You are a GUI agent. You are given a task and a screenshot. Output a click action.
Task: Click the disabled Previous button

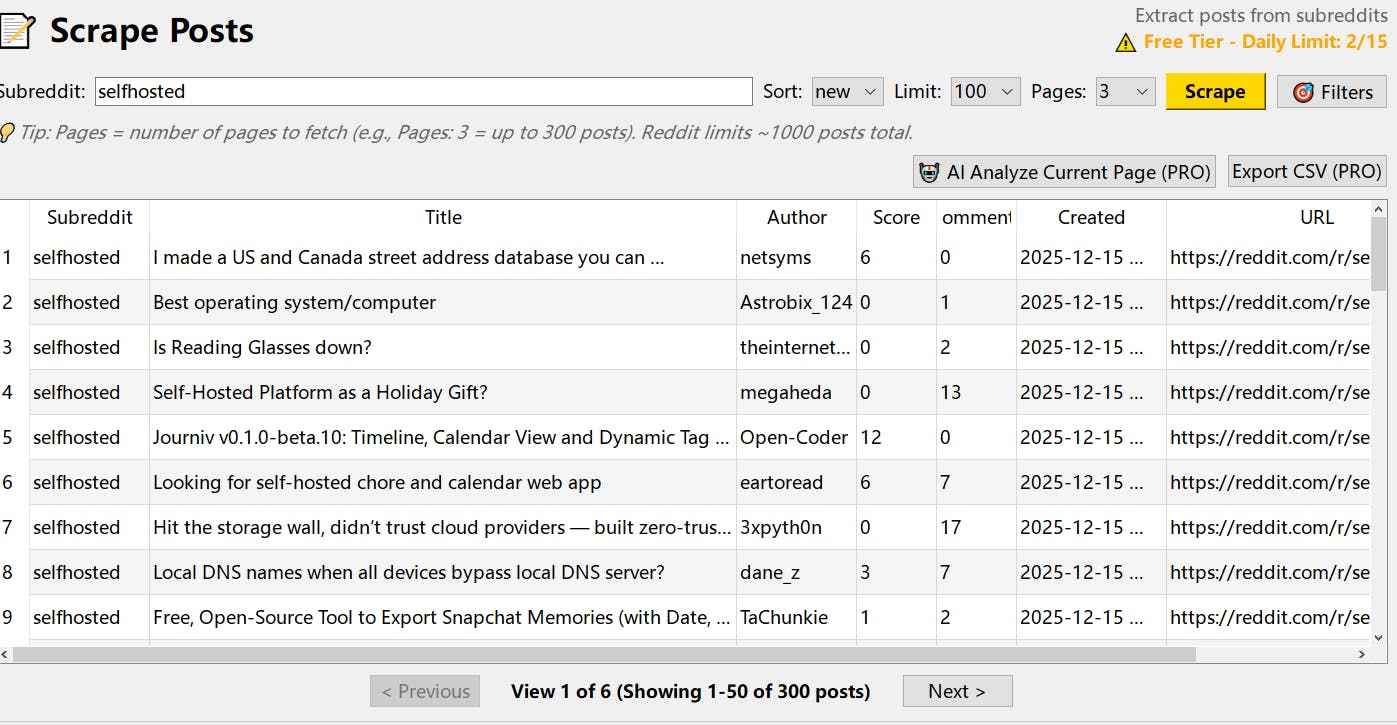click(425, 691)
